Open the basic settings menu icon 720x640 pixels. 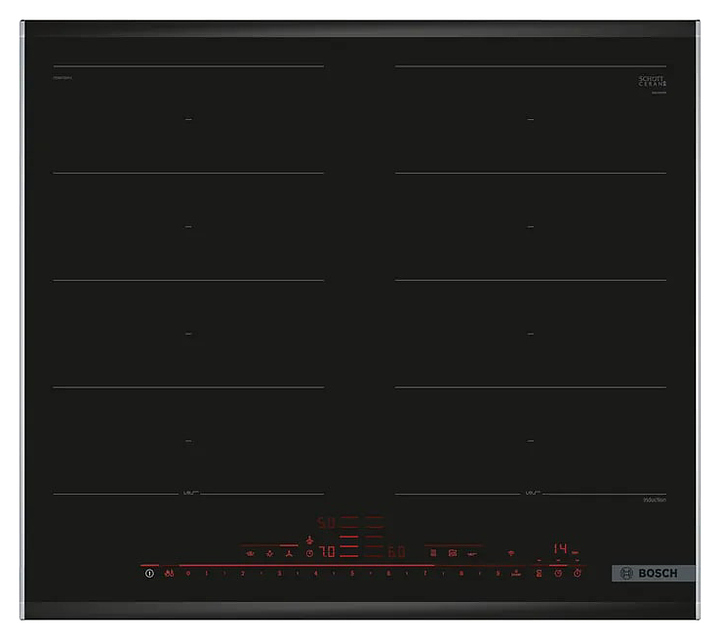(x=538, y=573)
